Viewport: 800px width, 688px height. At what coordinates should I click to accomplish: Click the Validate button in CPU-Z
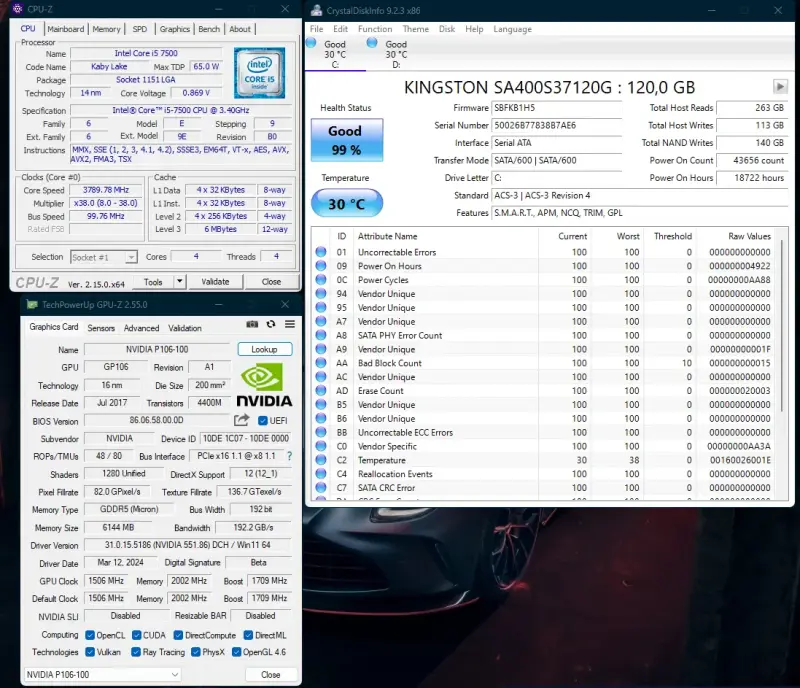coord(215,281)
